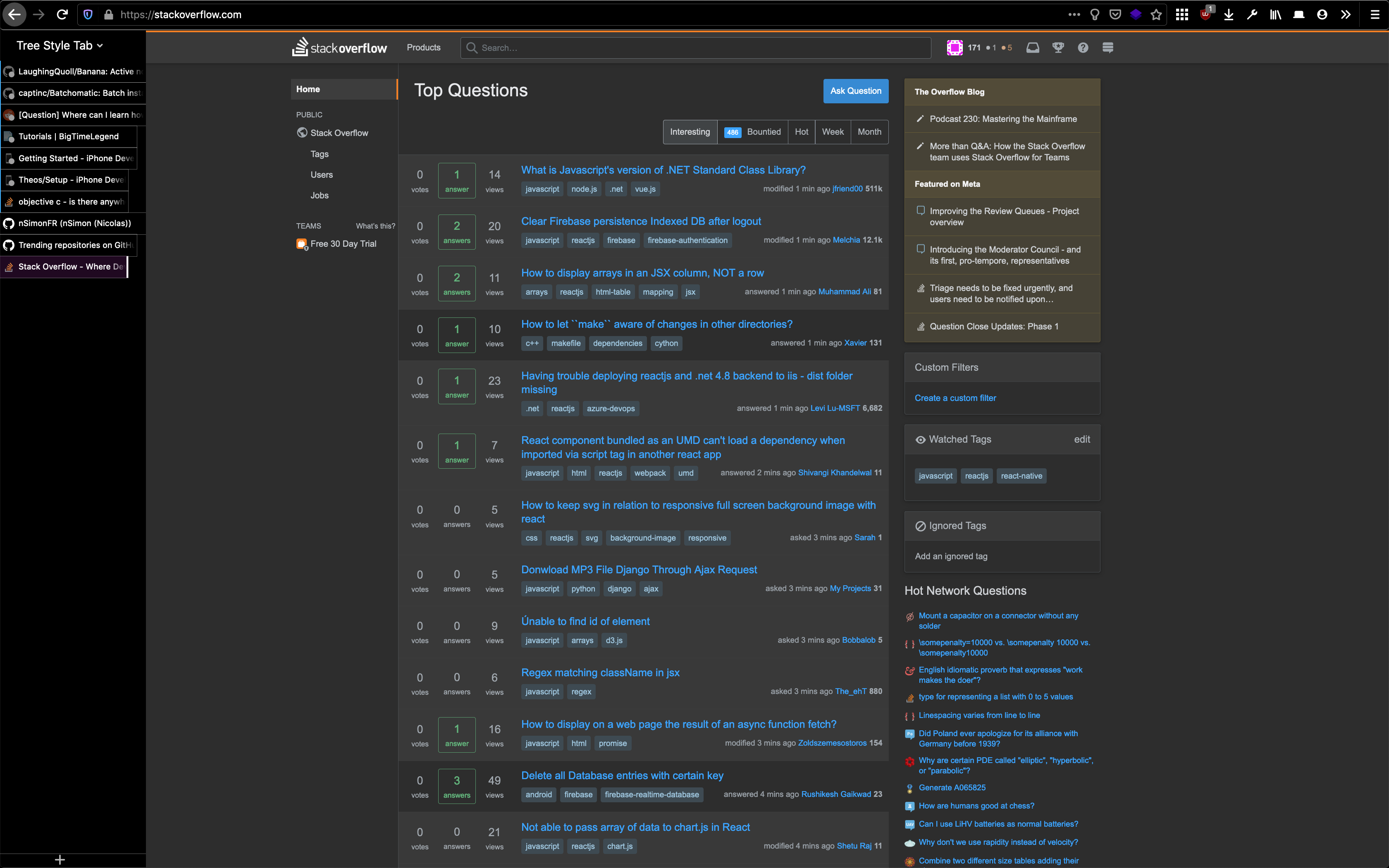Click the Stack Overflow logo

(340, 47)
